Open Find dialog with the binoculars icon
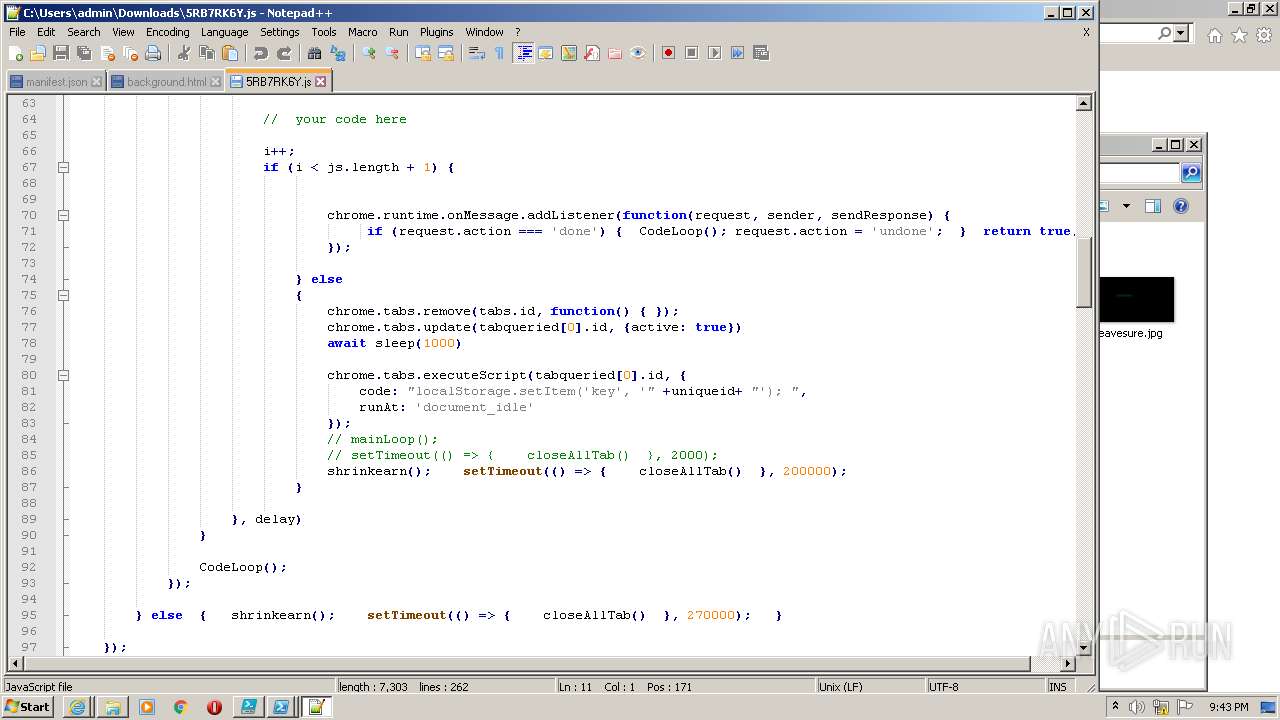1280x720 pixels. pos(315,53)
